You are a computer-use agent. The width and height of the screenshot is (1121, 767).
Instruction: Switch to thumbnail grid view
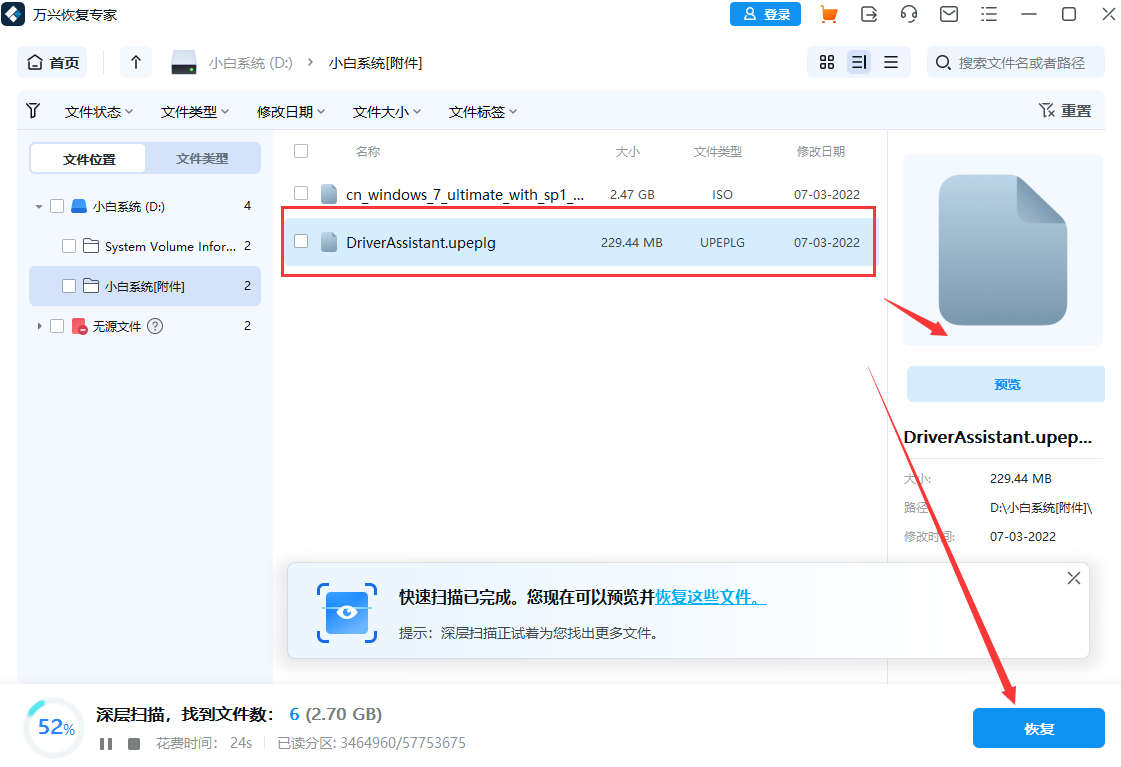[826, 62]
